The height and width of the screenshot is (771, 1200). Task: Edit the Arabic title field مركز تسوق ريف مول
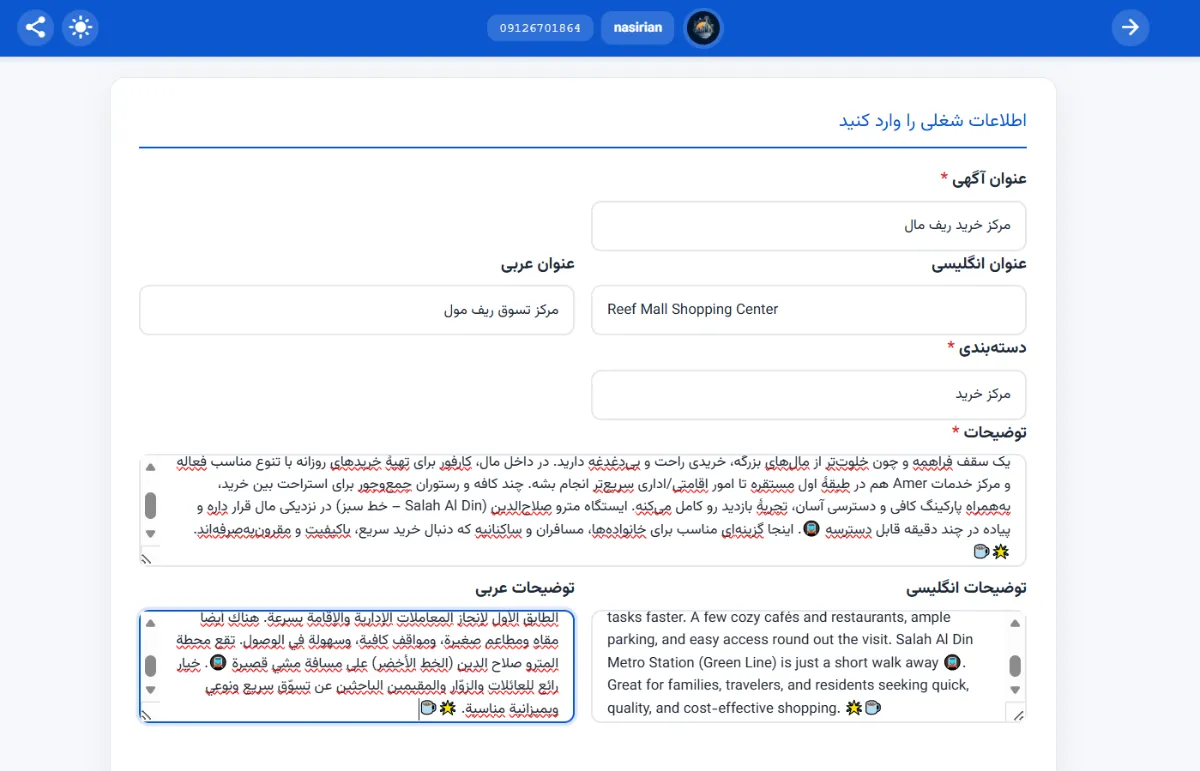pyautogui.click(x=357, y=310)
